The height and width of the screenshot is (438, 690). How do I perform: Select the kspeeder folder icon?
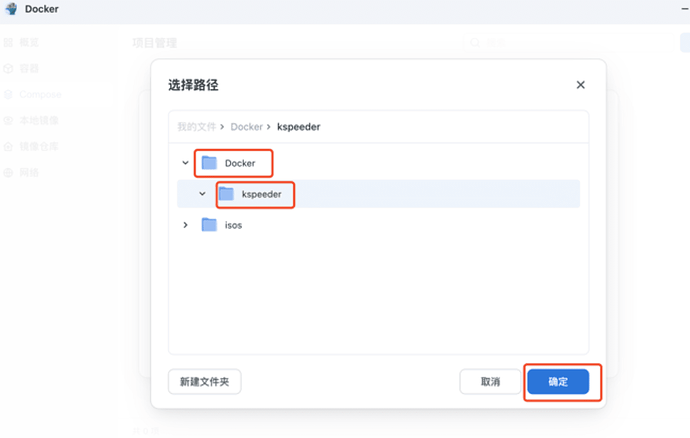[x=227, y=194]
